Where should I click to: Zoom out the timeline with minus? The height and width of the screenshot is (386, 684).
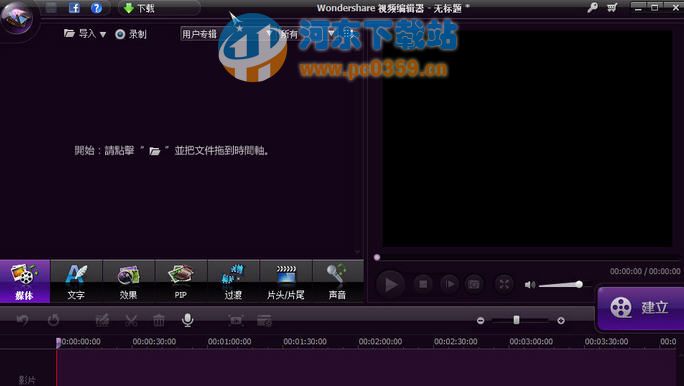(x=480, y=321)
